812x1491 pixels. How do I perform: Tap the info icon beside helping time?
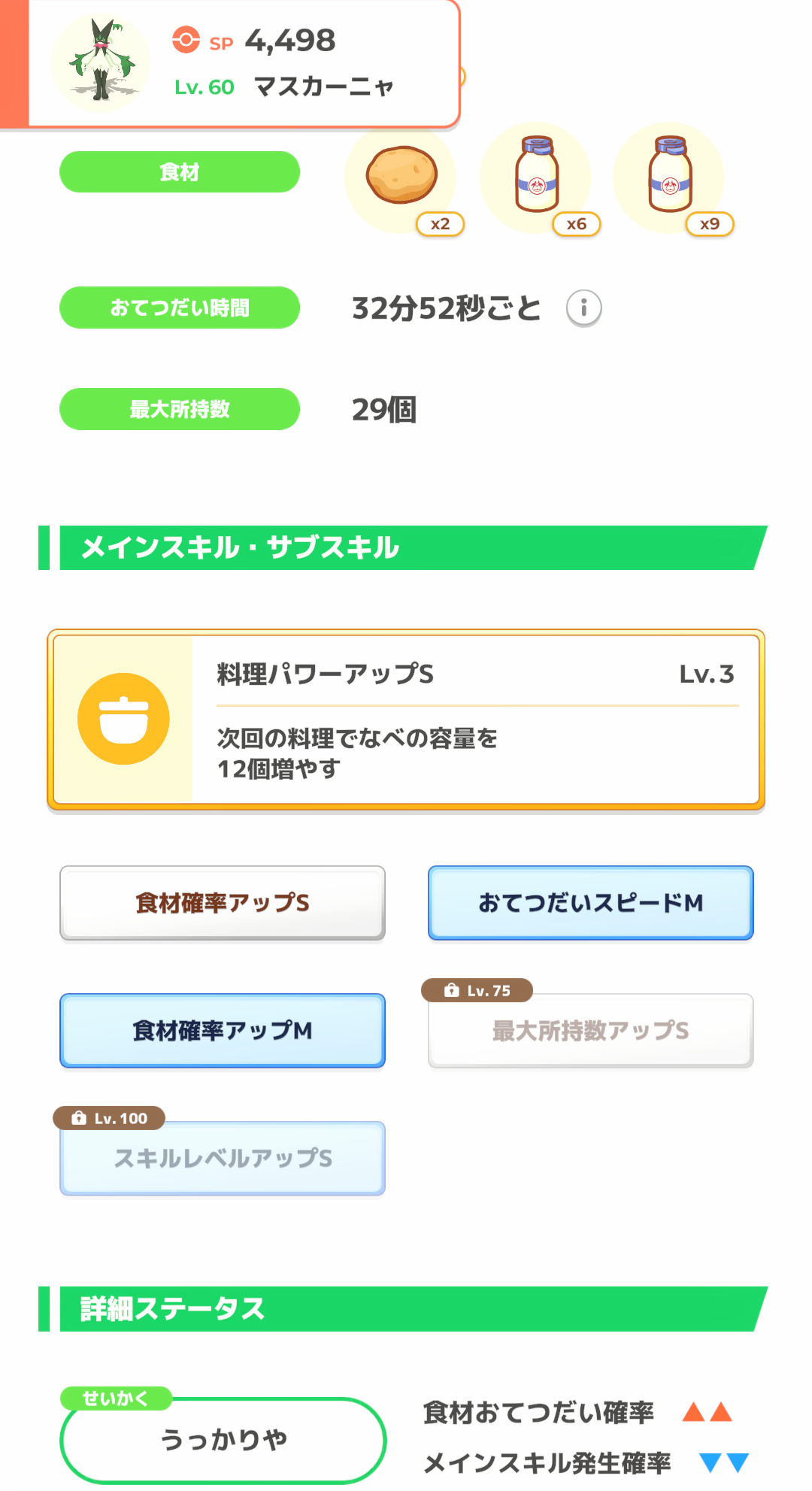(583, 308)
